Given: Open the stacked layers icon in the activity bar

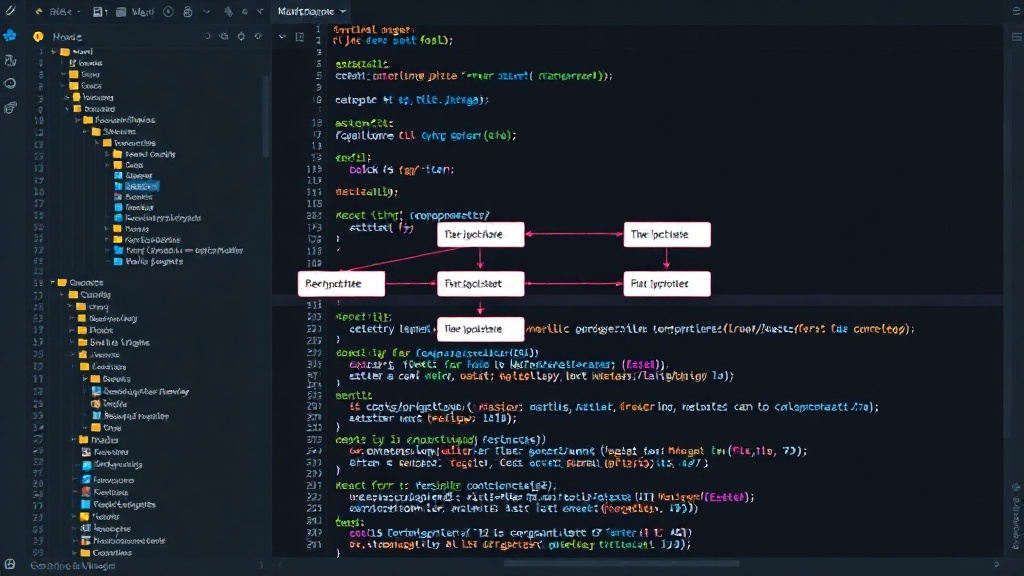Looking at the screenshot, I should 10,108.
